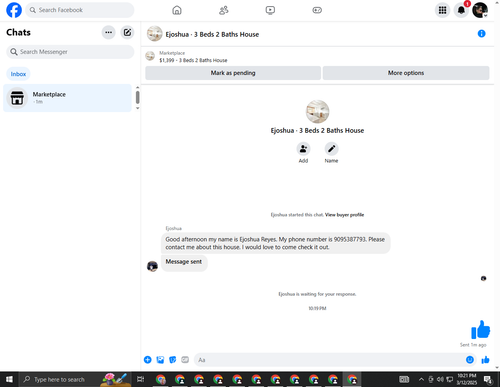500x387 pixels.
Task: Open the Friends icon in top bar
Action: pos(224,10)
